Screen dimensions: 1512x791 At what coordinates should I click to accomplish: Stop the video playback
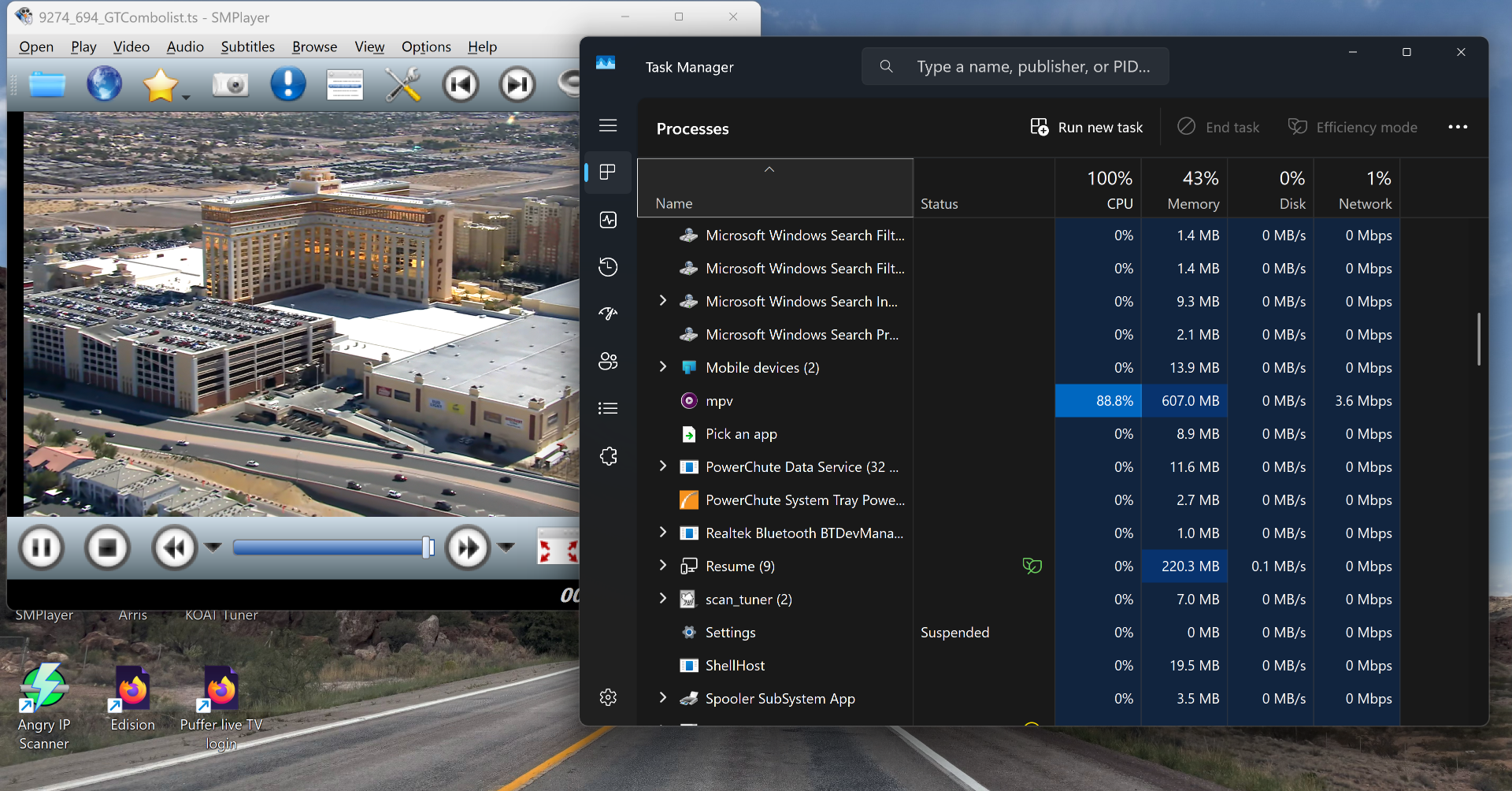tap(108, 547)
